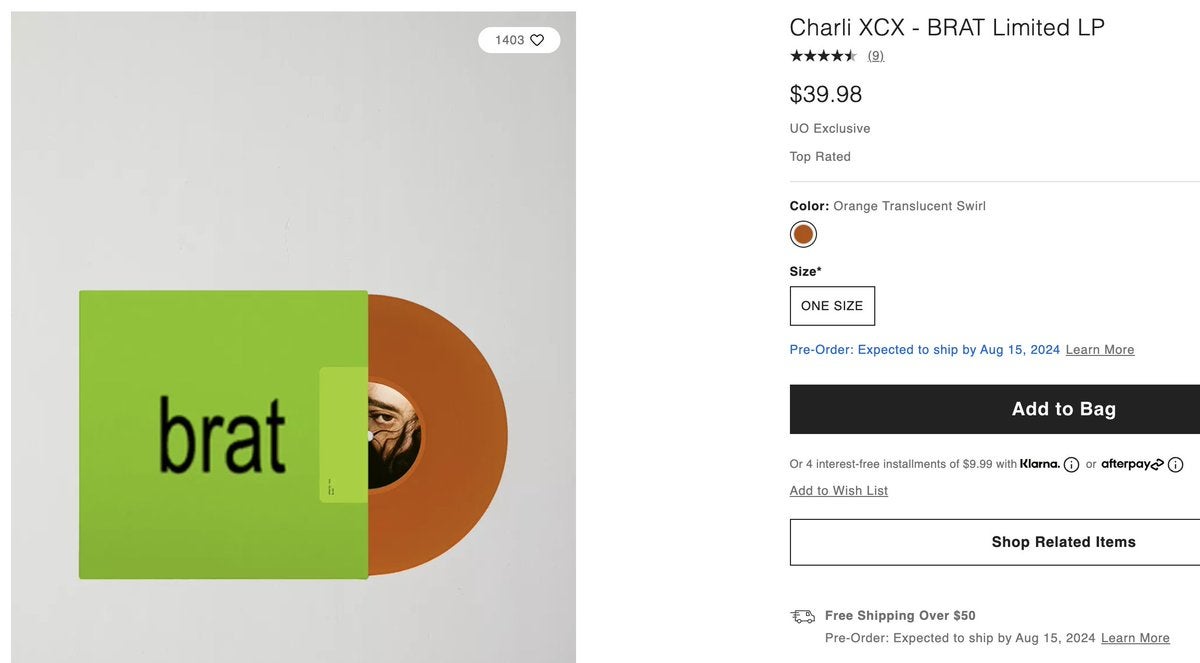Open Afterpay info circle icon
The height and width of the screenshot is (663, 1200).
coord(1175,465)
